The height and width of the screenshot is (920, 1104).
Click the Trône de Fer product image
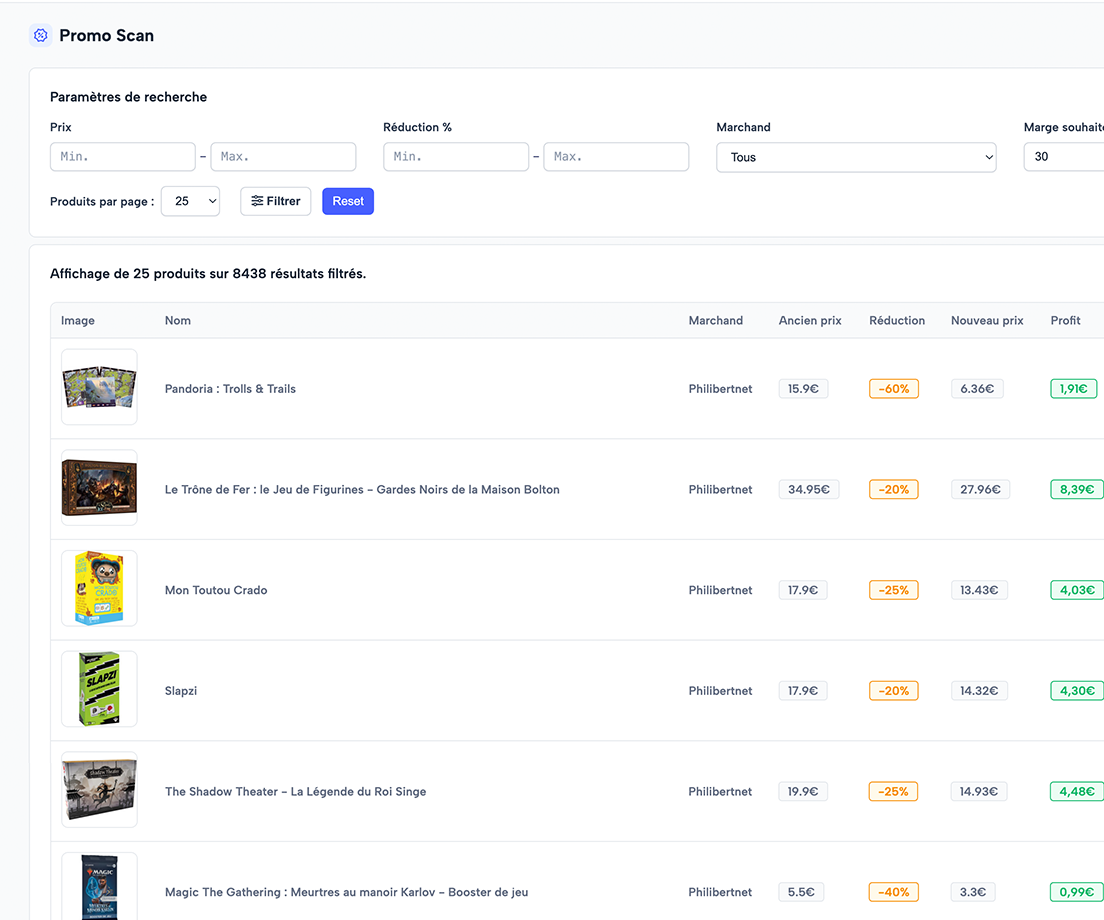(99, 488)
